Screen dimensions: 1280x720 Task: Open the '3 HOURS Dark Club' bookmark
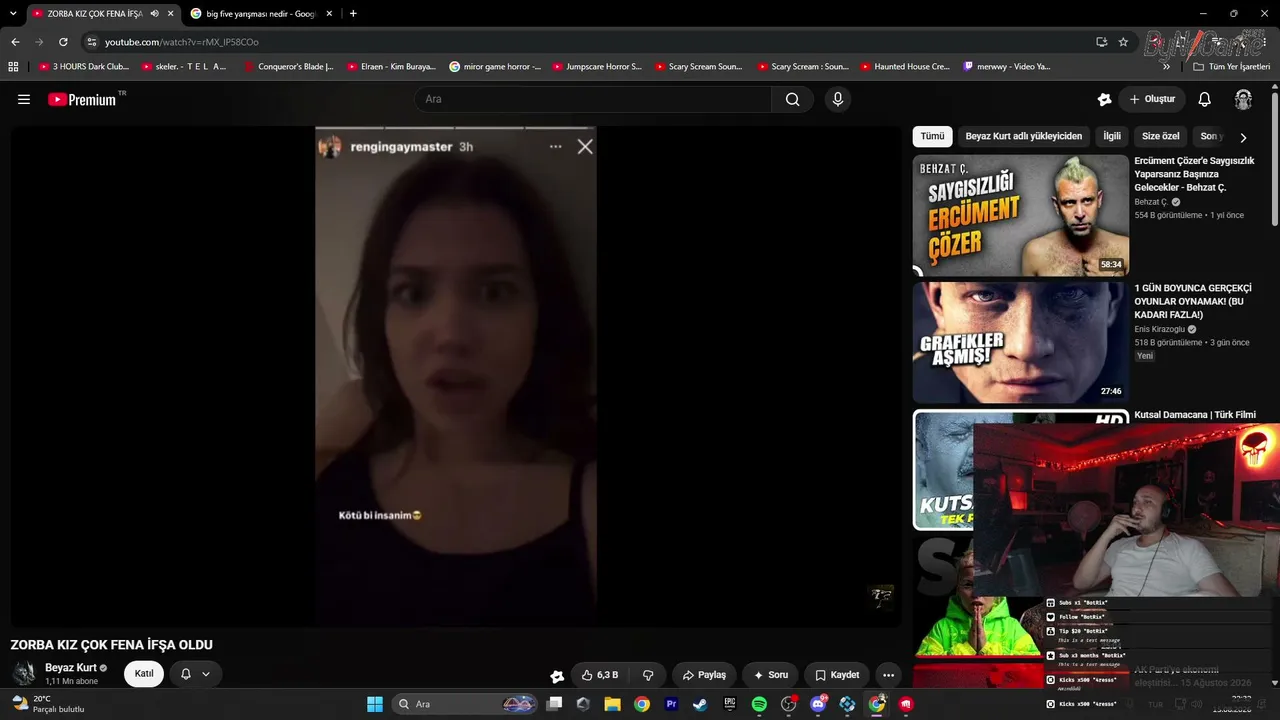[84, 67]
